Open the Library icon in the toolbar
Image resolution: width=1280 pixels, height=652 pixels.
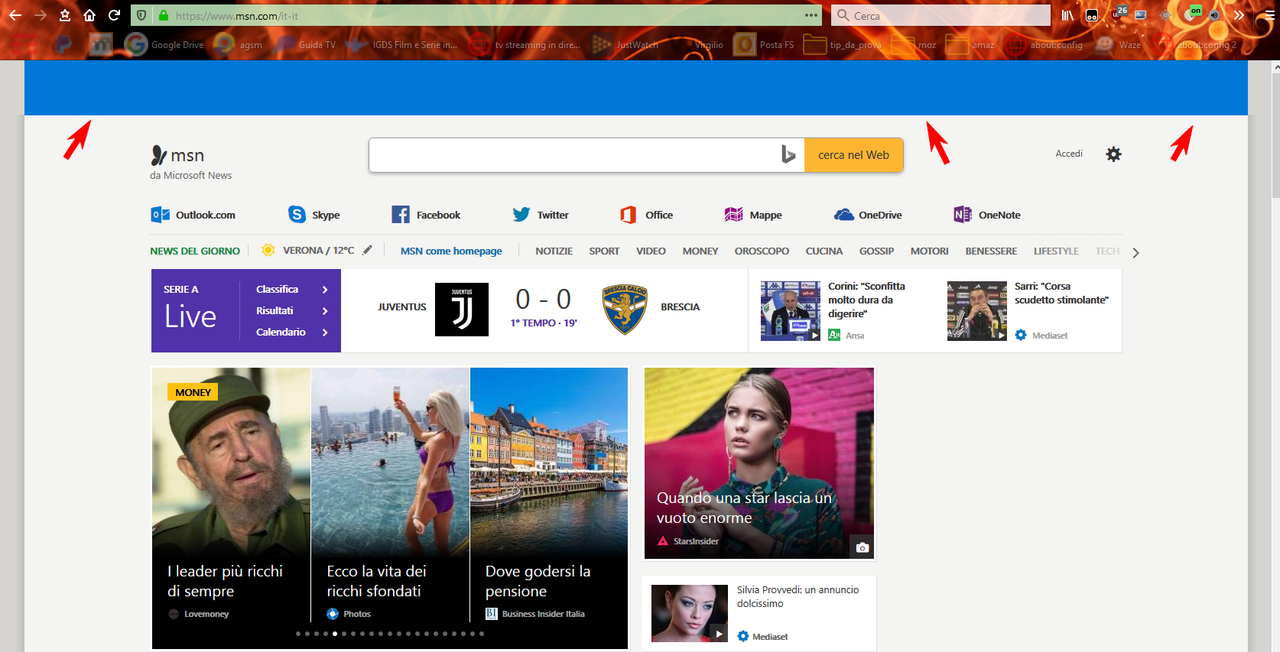[x=1068, y=15]
